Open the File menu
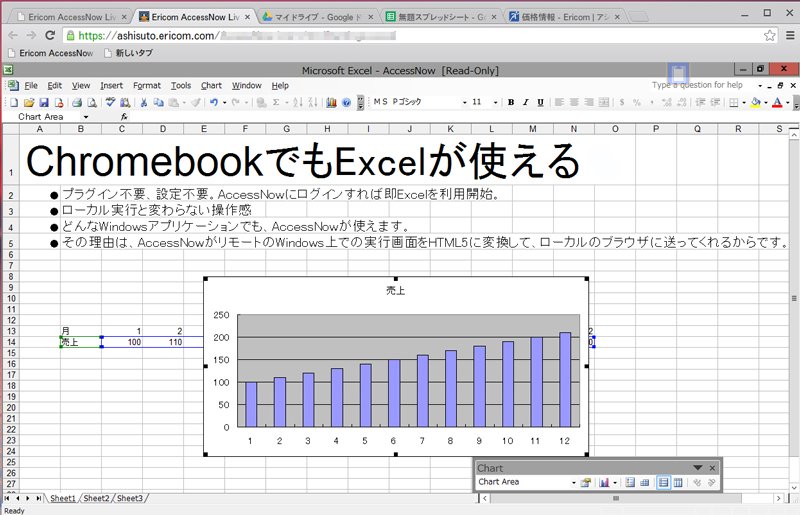The height and width of the screenshot is (515, 800). click(x=31, y=86)
